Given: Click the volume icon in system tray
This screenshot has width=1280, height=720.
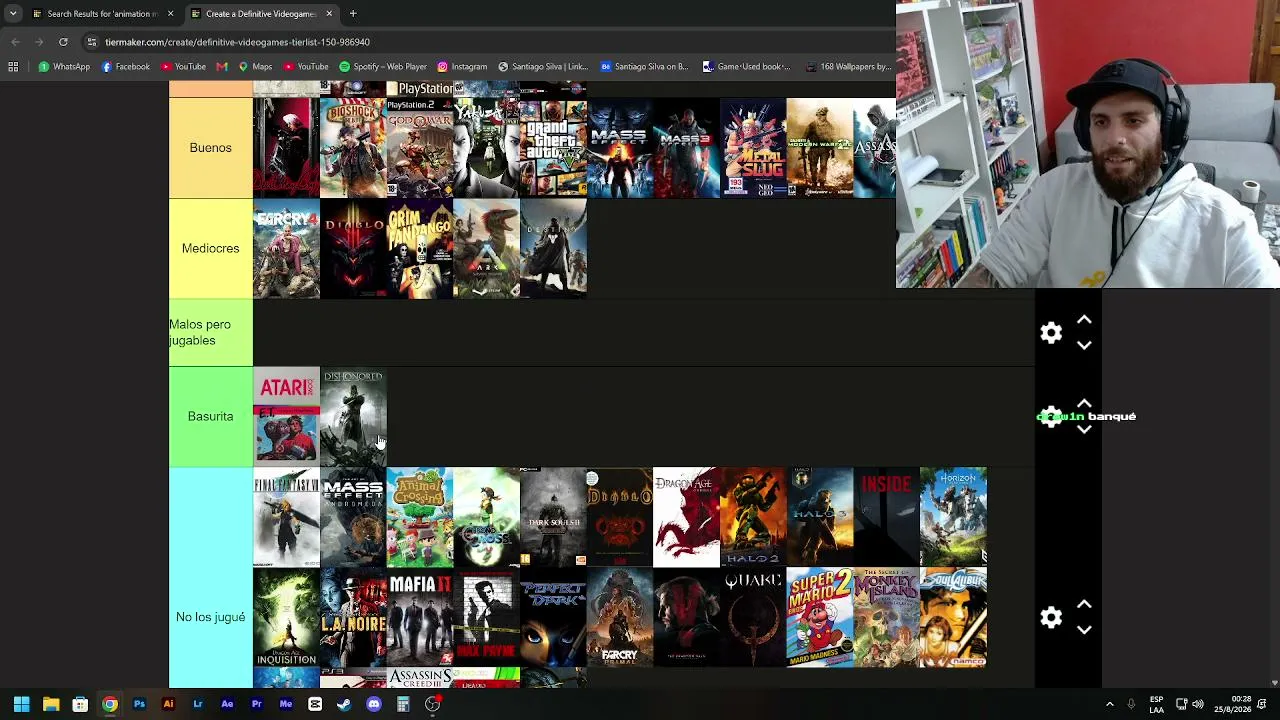Looking at the screenshot, I should 1198,704.
